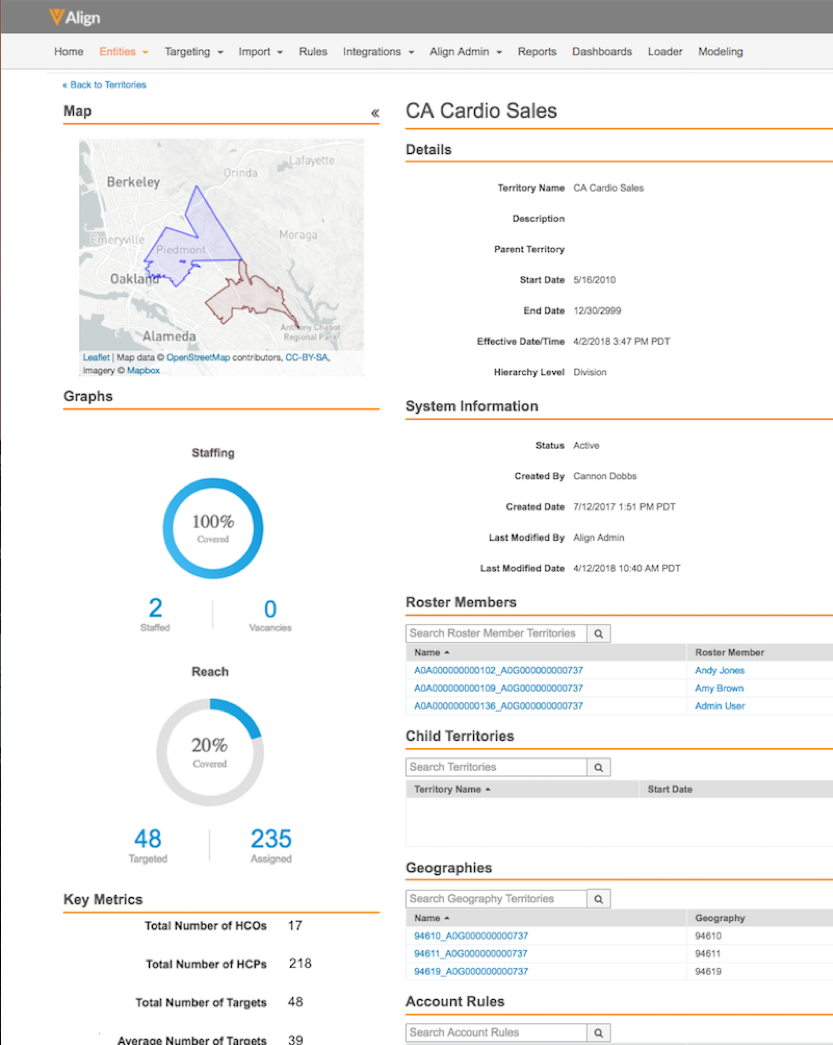Screen dimensions: 833x1045
Task: Click the 235 Assigned value
Action: point(271,838)
